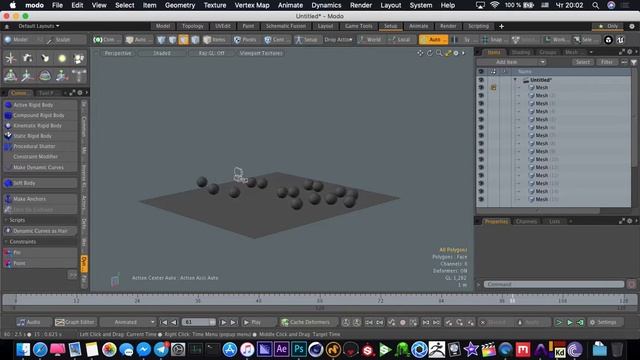Add a Kinematic Rigid Body
Screen dimensions: 640x360
coord(40,126)
